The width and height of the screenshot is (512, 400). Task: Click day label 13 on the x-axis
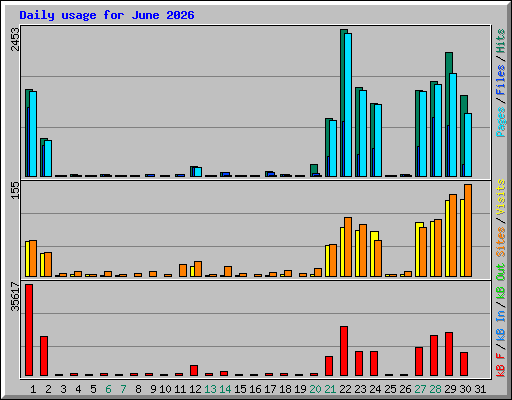coord(210,389)
